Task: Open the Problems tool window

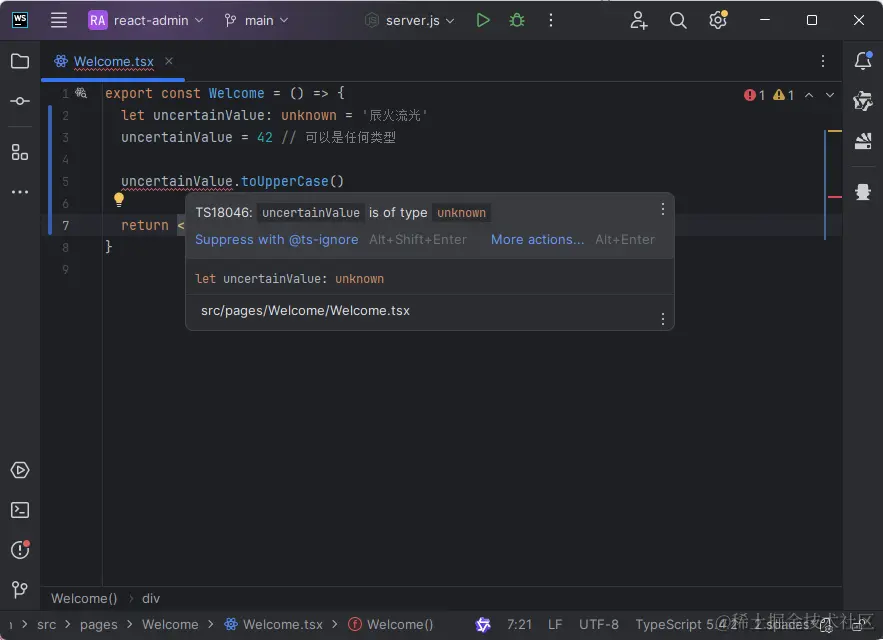Action: [20, 550]
